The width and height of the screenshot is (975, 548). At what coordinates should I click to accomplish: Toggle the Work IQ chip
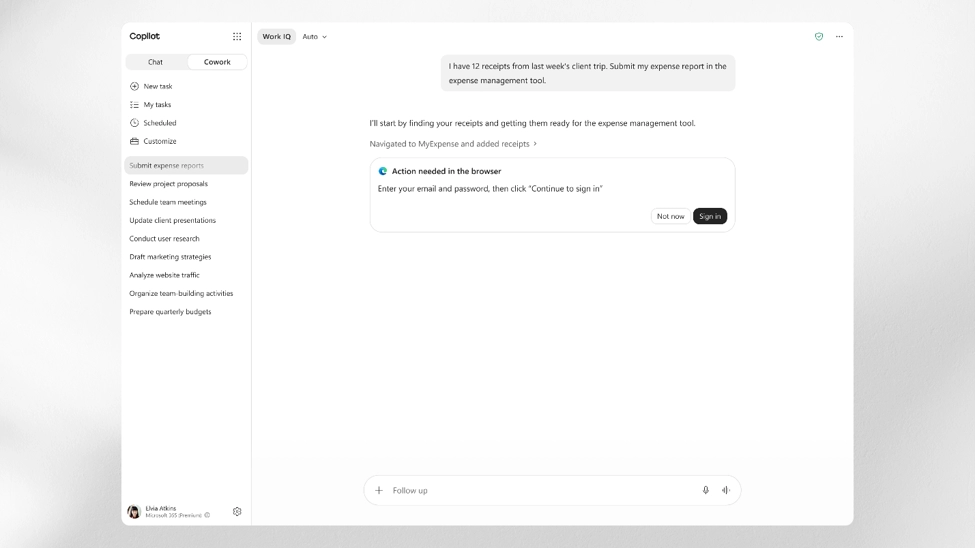[x=277, y=37]
